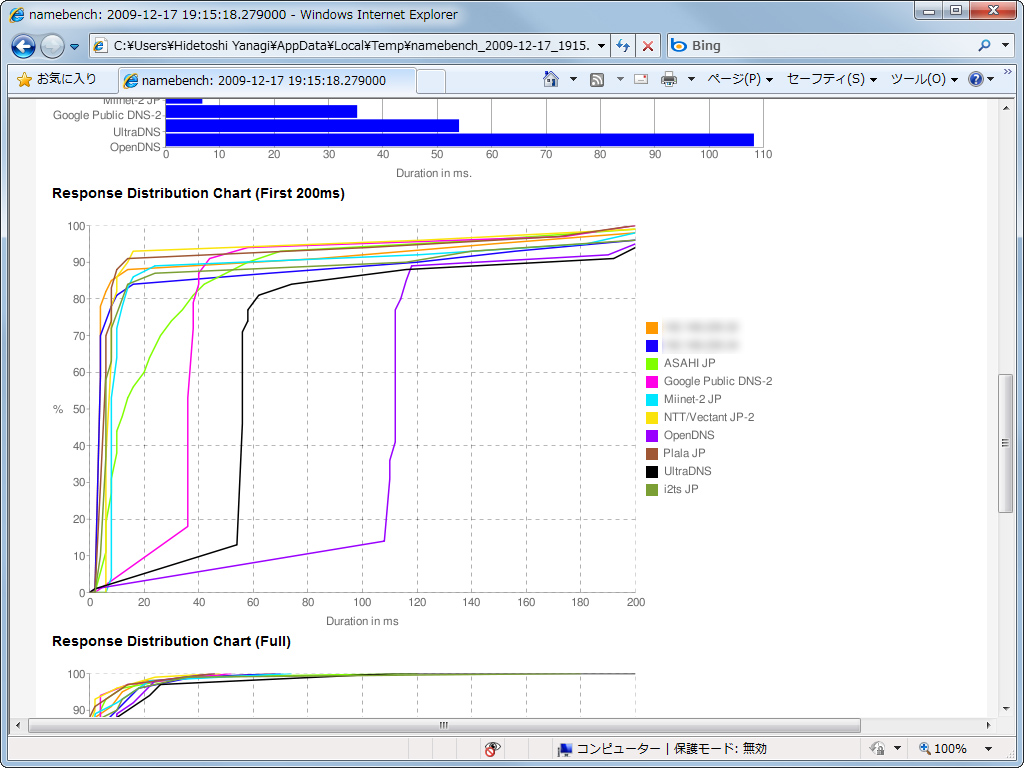The image size is (1024, 768).
Task: Open the zoom level dropdown arrow
Action: point(988,749)
